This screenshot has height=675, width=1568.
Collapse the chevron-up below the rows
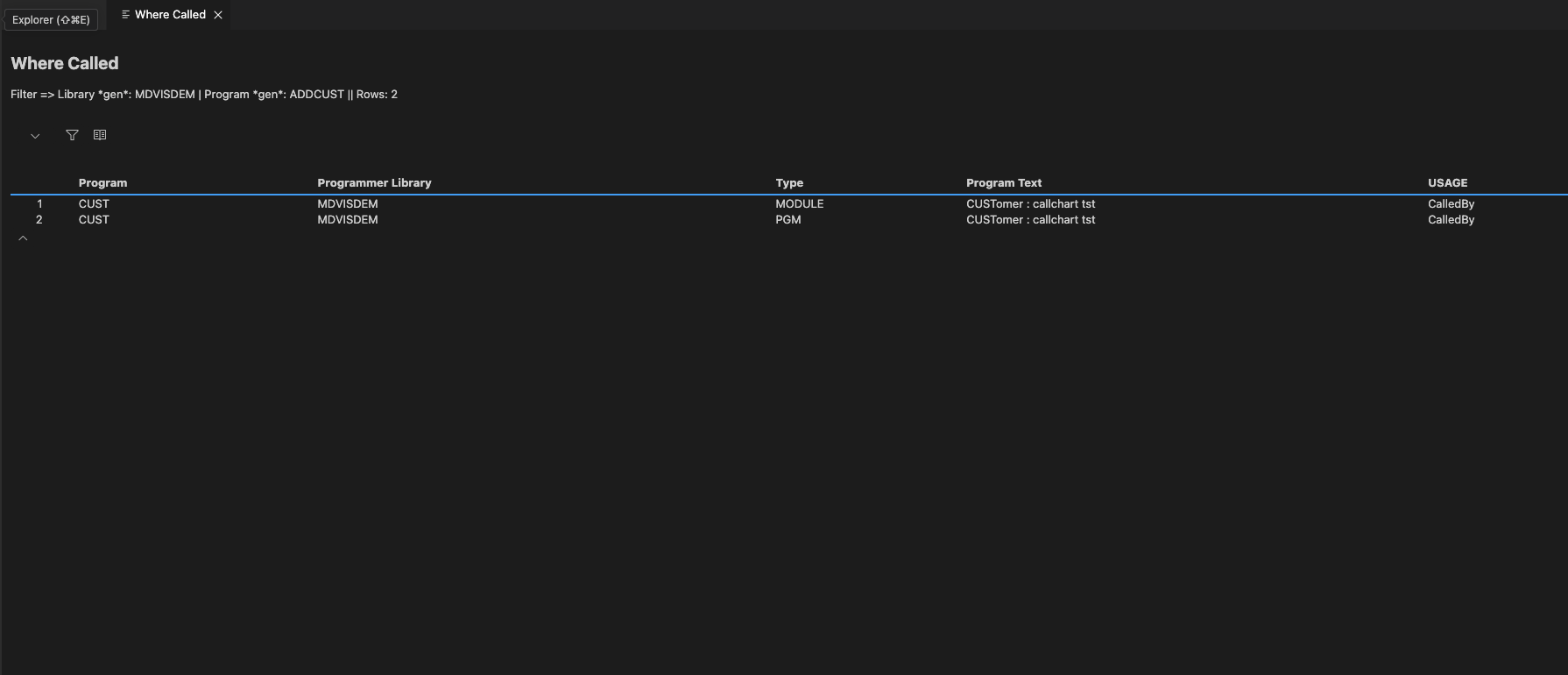(24, 238)
